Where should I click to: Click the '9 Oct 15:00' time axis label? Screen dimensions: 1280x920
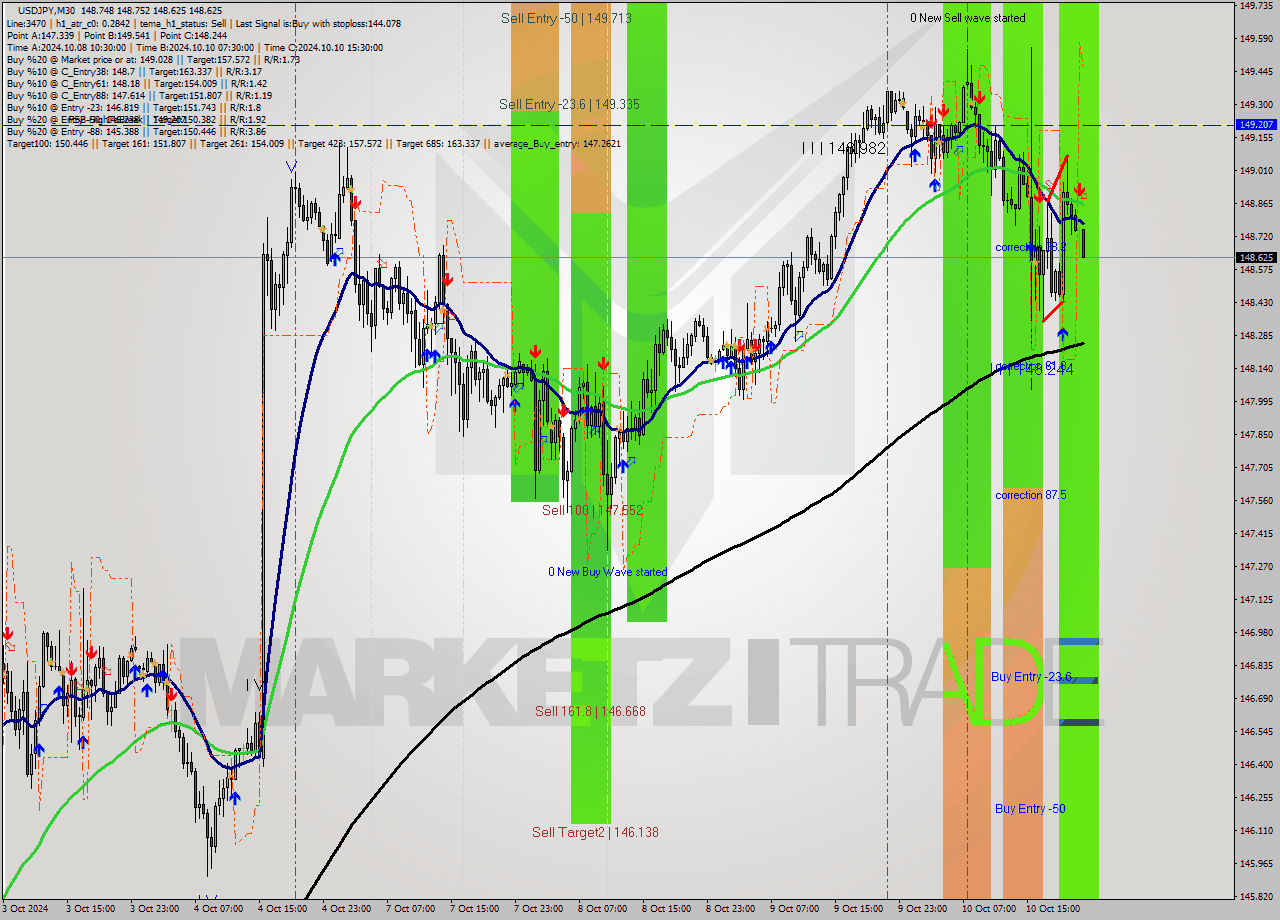click(x=858, y=909)
